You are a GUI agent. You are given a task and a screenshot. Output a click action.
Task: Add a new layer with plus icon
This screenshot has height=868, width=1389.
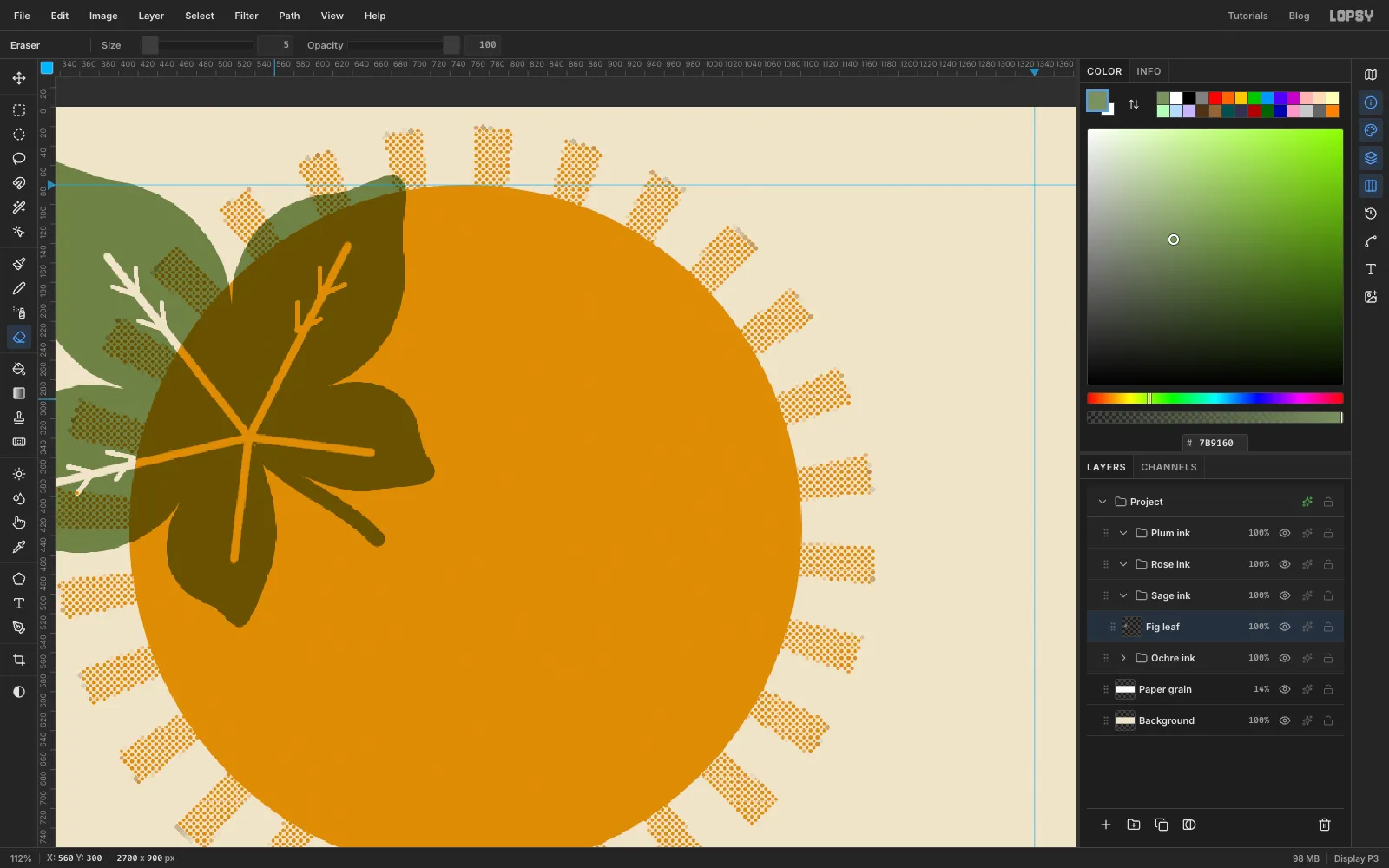(1106, 825)
